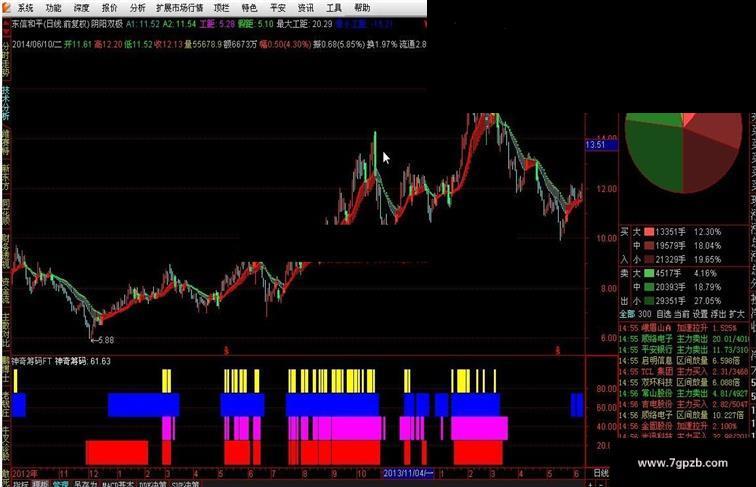Open the 帮助 menu
Viewport: 756px width, 487px height.
pyautogui.click(x=362, y=8)
